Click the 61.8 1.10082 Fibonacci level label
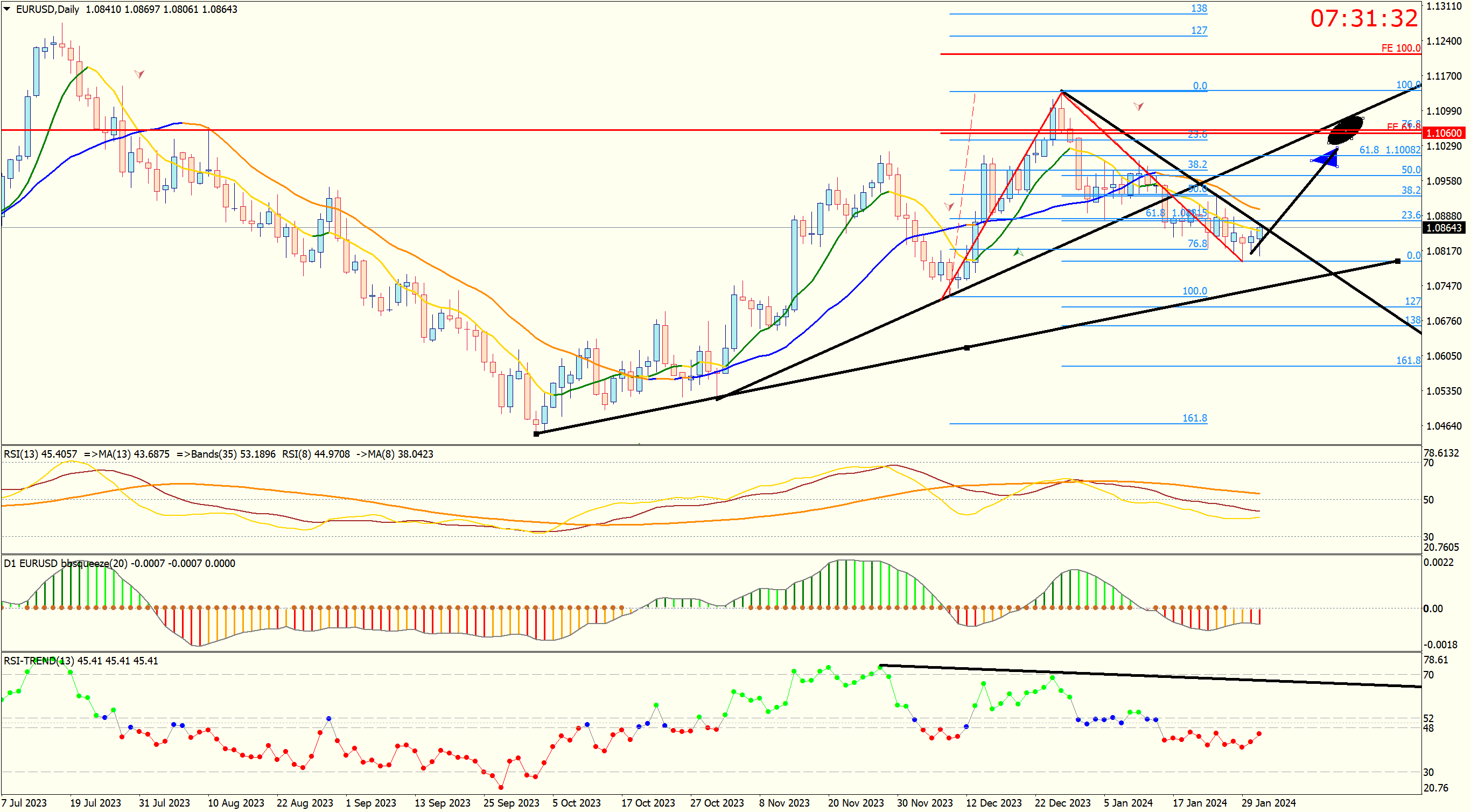The height and width of the screenshot is (812, 1471). click(x=1389, y=150)
